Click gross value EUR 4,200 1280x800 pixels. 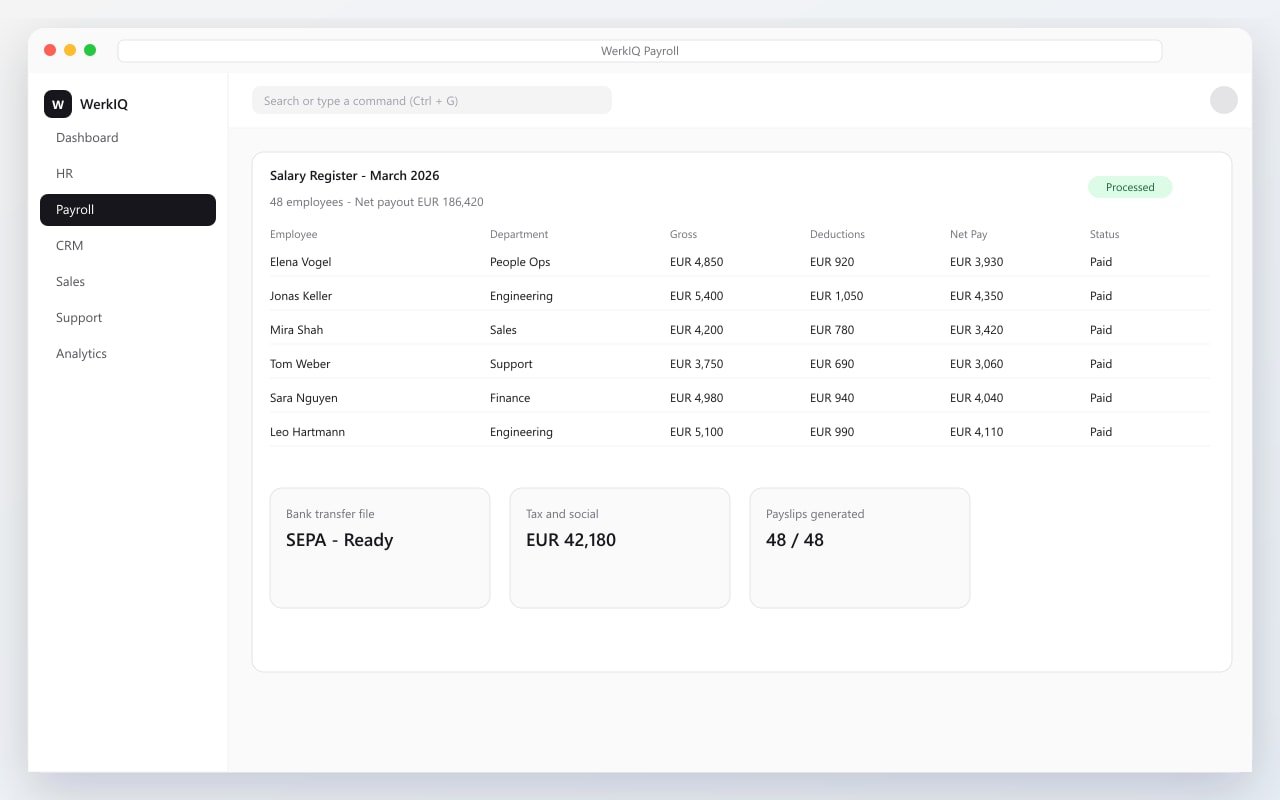[697, 330]
